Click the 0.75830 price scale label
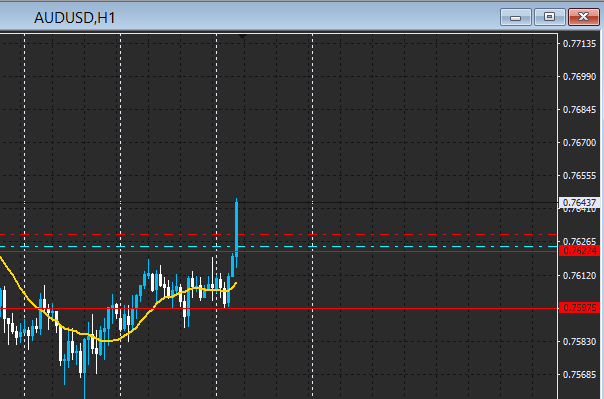This screenshot has height=399, width=604. point(579,342)
